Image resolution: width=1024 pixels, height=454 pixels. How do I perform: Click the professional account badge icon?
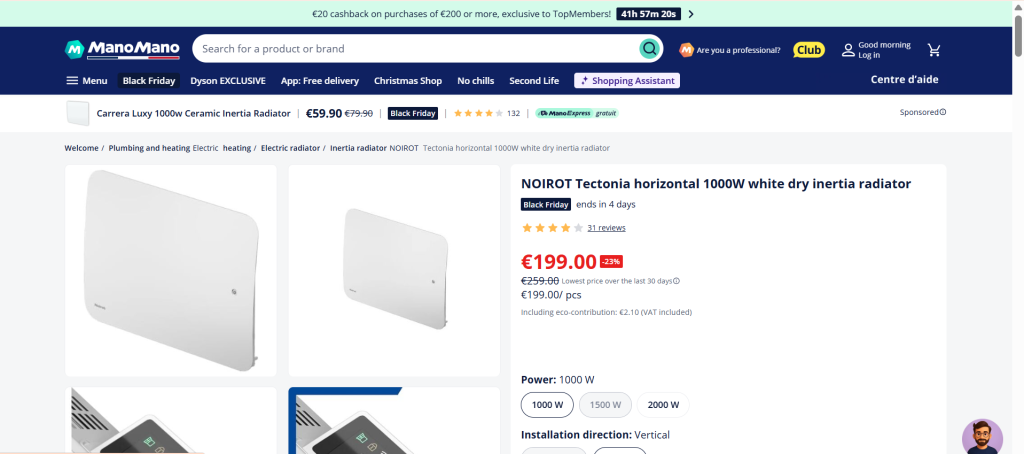[x=686, y=49]
